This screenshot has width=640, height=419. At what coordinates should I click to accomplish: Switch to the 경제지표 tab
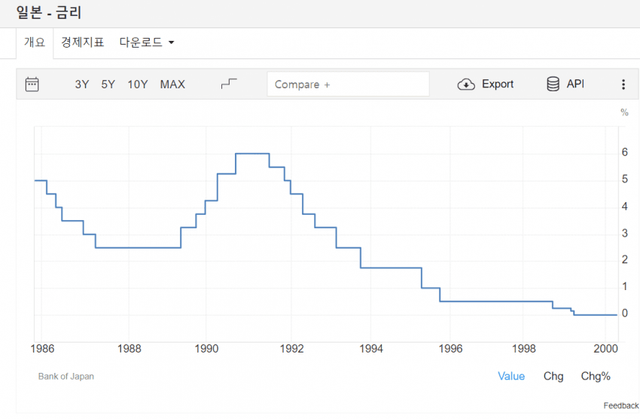(x=82, y=43)
